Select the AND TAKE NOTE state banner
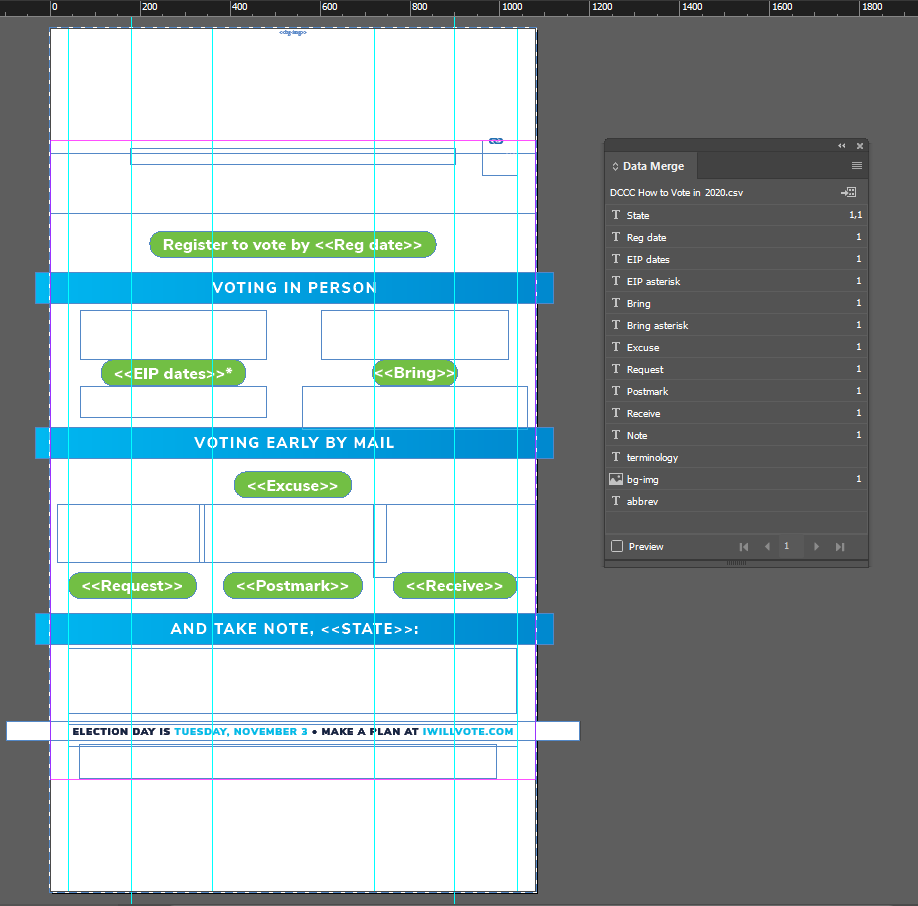 tap(294, 629)
